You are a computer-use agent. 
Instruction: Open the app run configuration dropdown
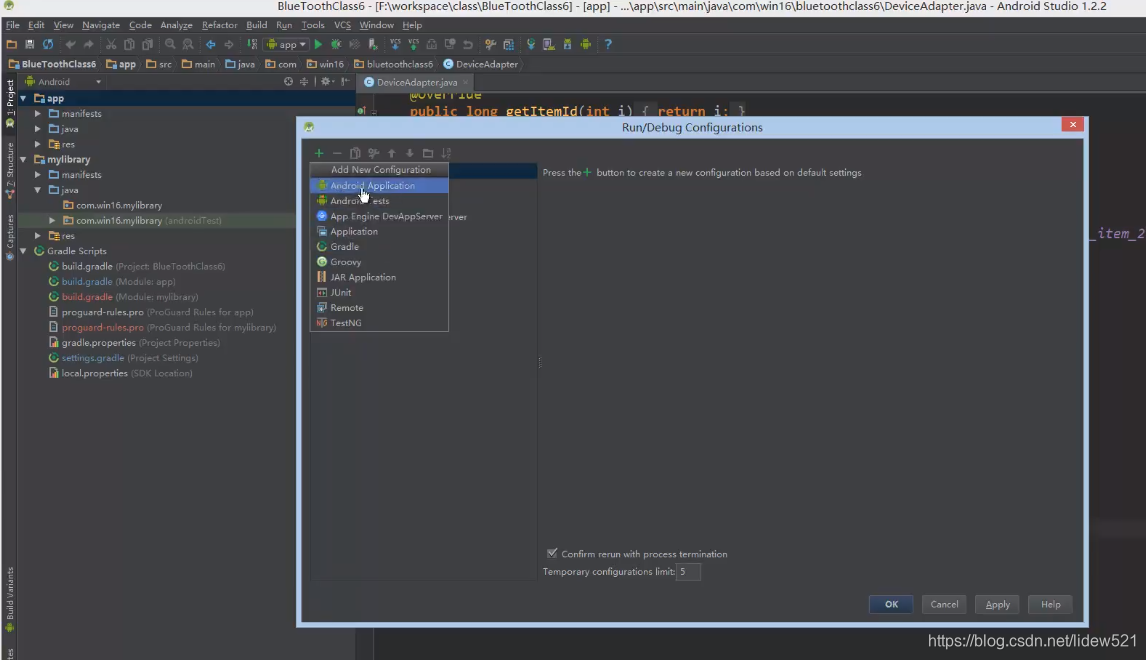pos(286,45)
